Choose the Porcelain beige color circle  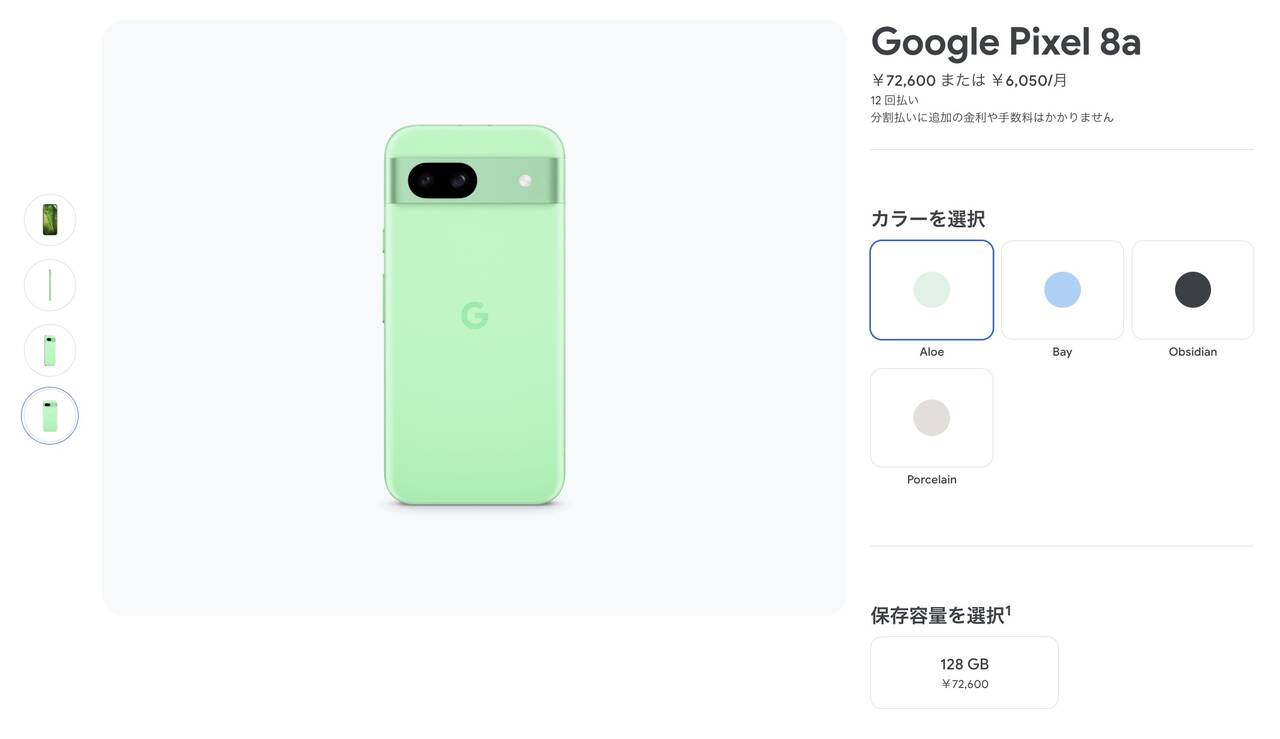point(931,418)
